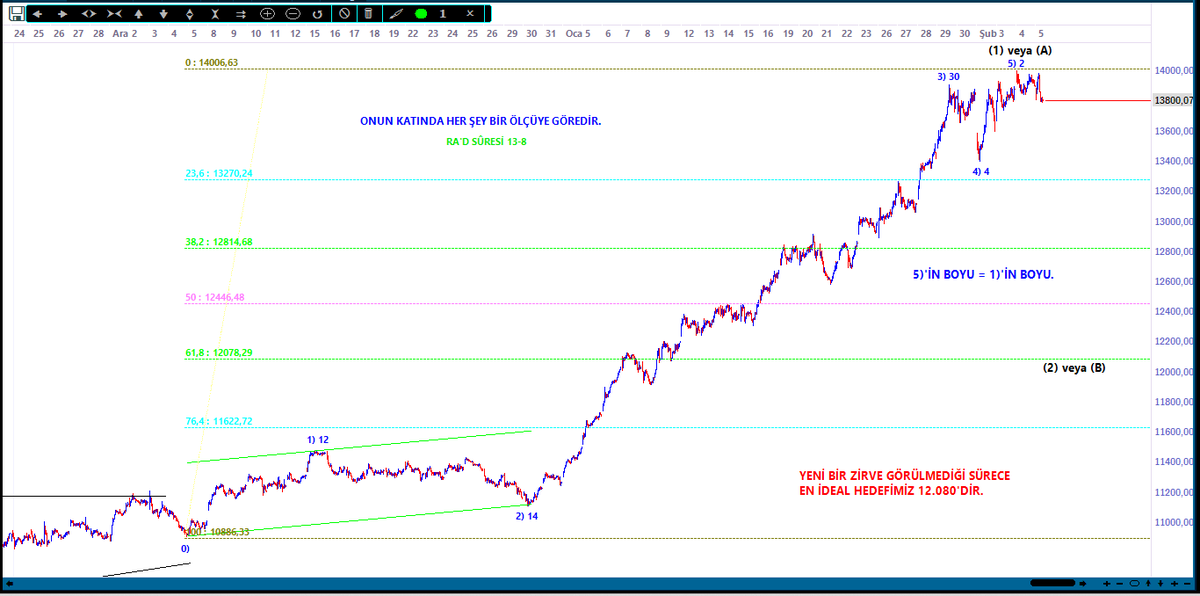Click the wave label '4) 4'
The height and width of the screenshot is (596, 1200).
(981, 171)
